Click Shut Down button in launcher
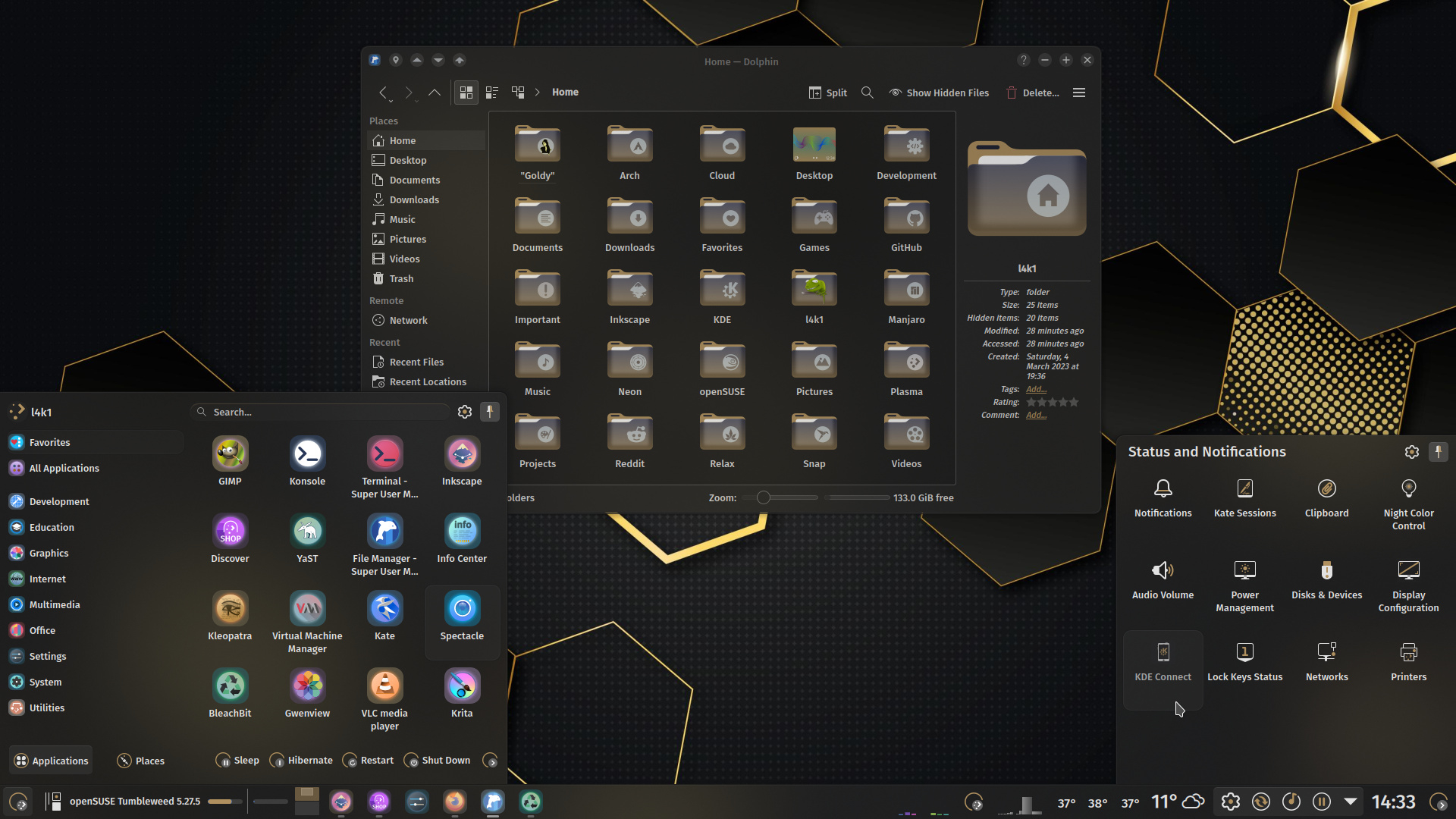This screenshot has width=1456, height=819. point(437,761)
